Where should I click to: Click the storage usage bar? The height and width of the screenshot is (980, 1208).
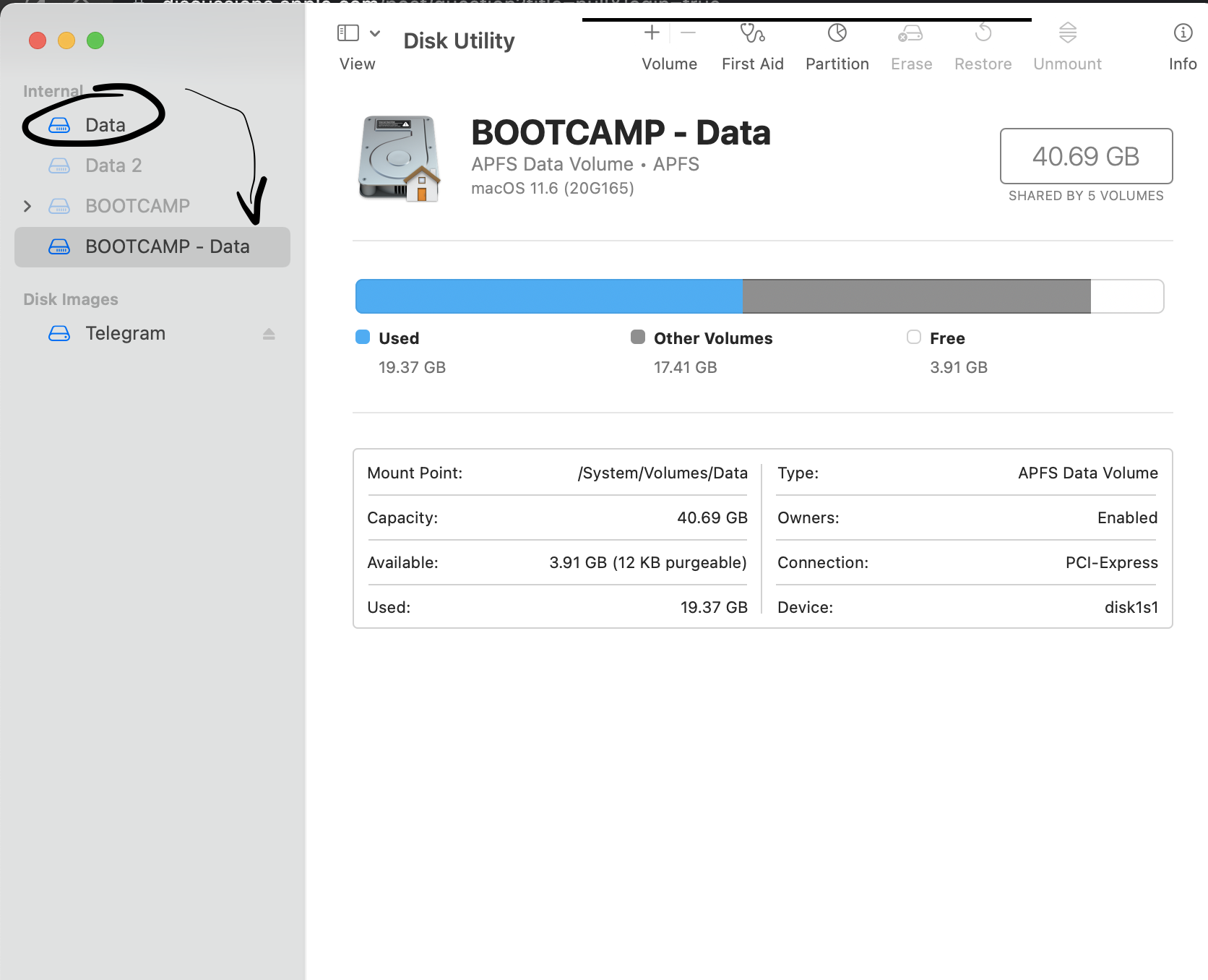pyautogui.click(x=759, y=296)
